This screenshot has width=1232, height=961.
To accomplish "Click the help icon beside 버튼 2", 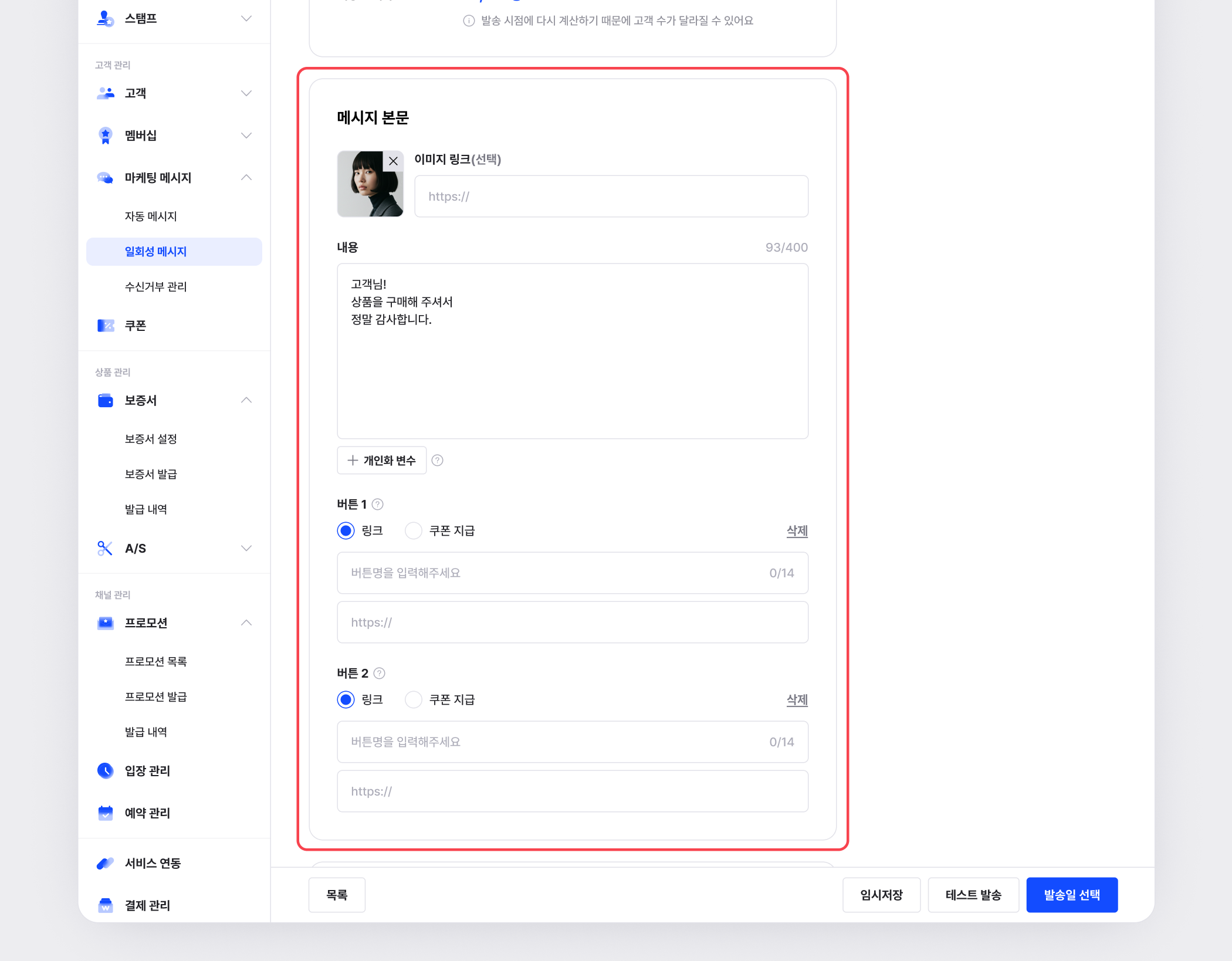I will click(x=380, y=674).
